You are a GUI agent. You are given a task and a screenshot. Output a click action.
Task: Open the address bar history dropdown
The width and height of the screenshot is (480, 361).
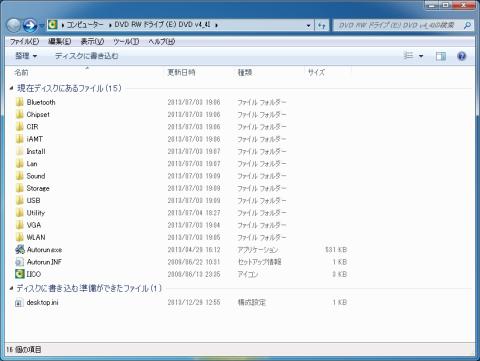(308, 25)
